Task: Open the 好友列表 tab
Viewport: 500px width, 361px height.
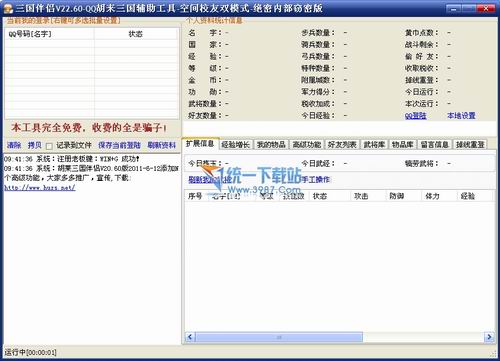Action: [342, 145]
